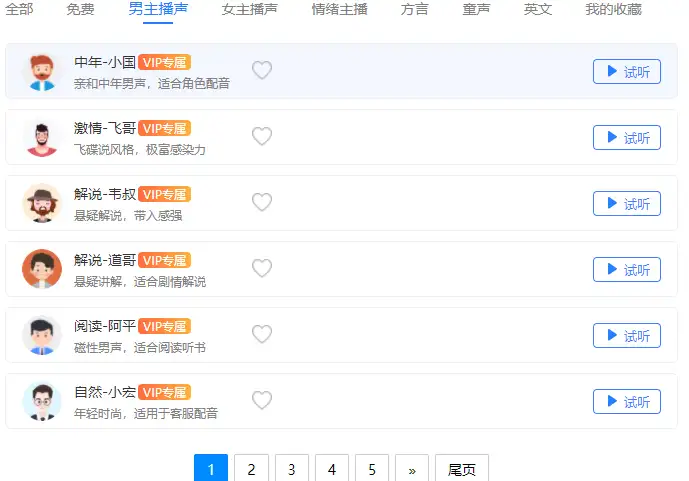The height and width of the screenshot is (481, 689).
Task: Jump to page 3
Action: pyautogui.click(x=292, y=468)
